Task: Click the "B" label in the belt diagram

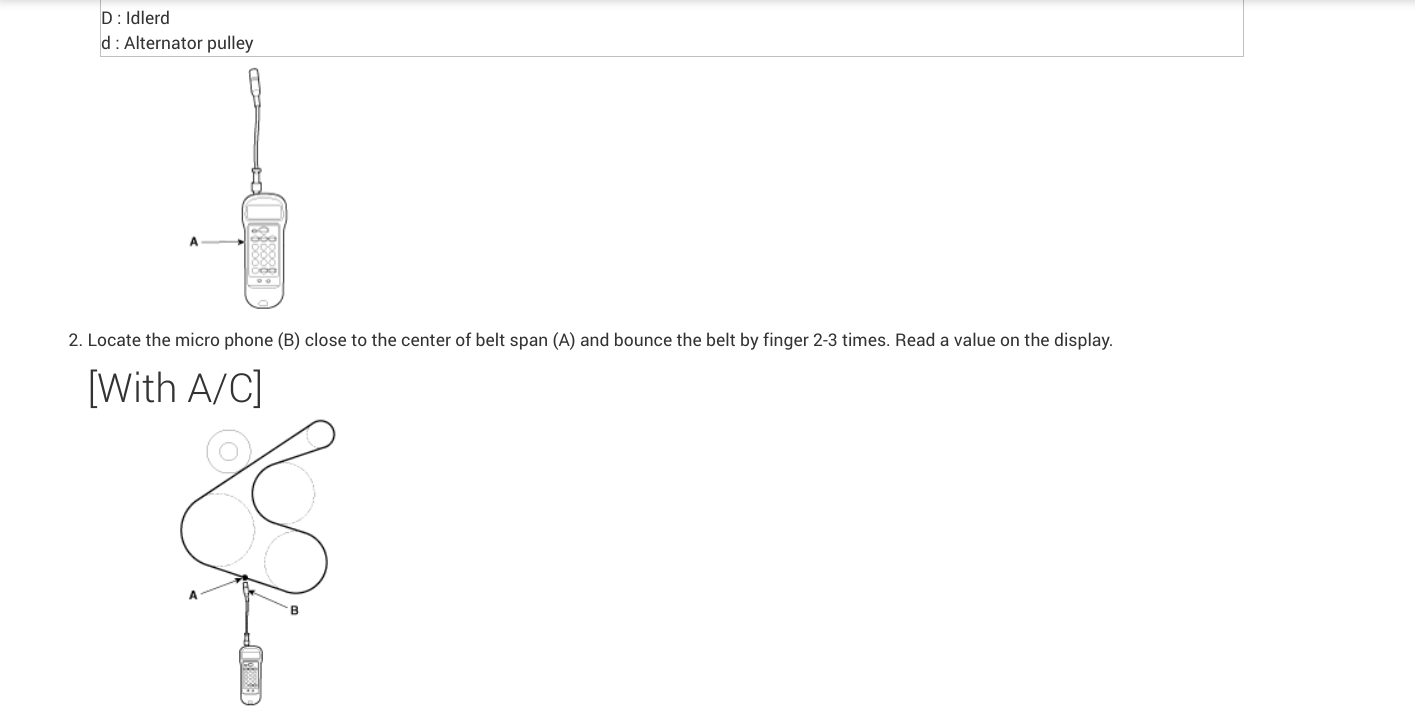Action: [294, 610]
